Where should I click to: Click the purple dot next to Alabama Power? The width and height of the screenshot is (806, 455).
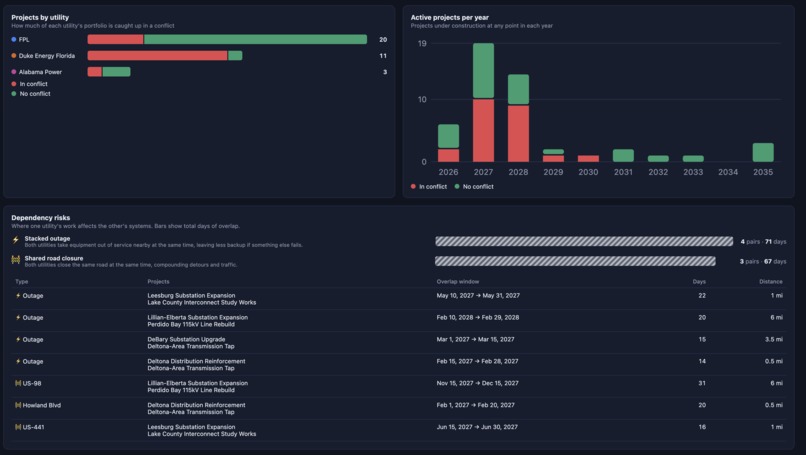(x=14, y=72)
